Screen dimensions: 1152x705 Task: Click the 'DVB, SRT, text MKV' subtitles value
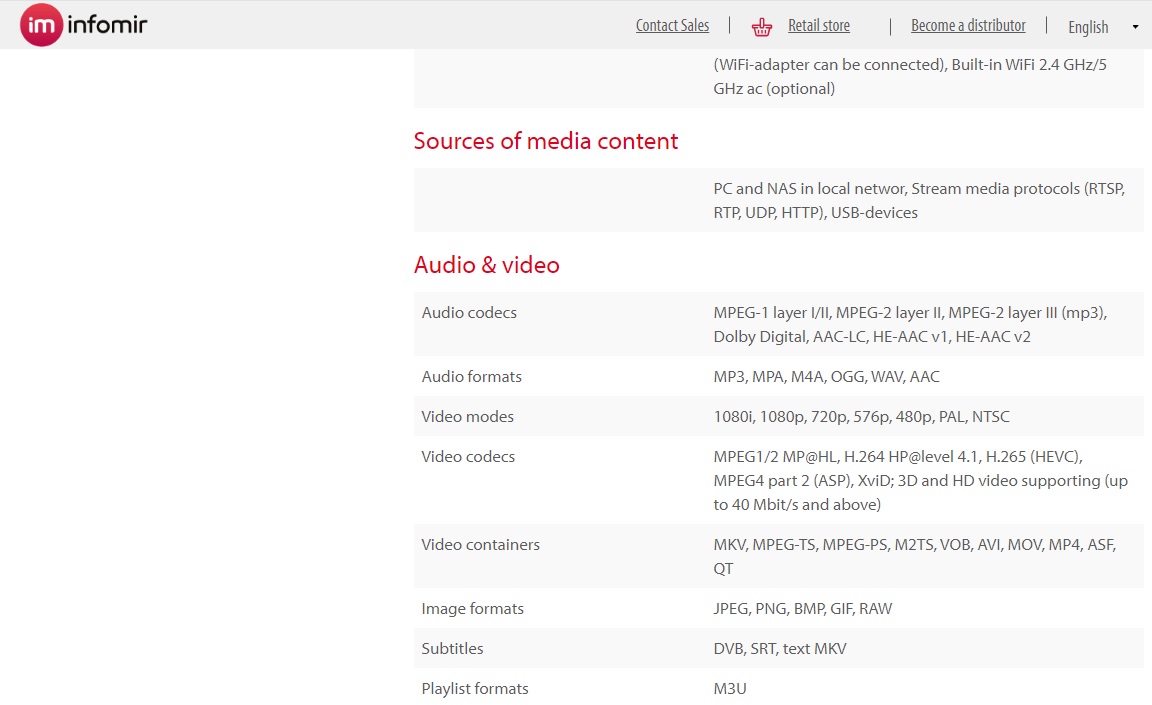click(779, 649)
